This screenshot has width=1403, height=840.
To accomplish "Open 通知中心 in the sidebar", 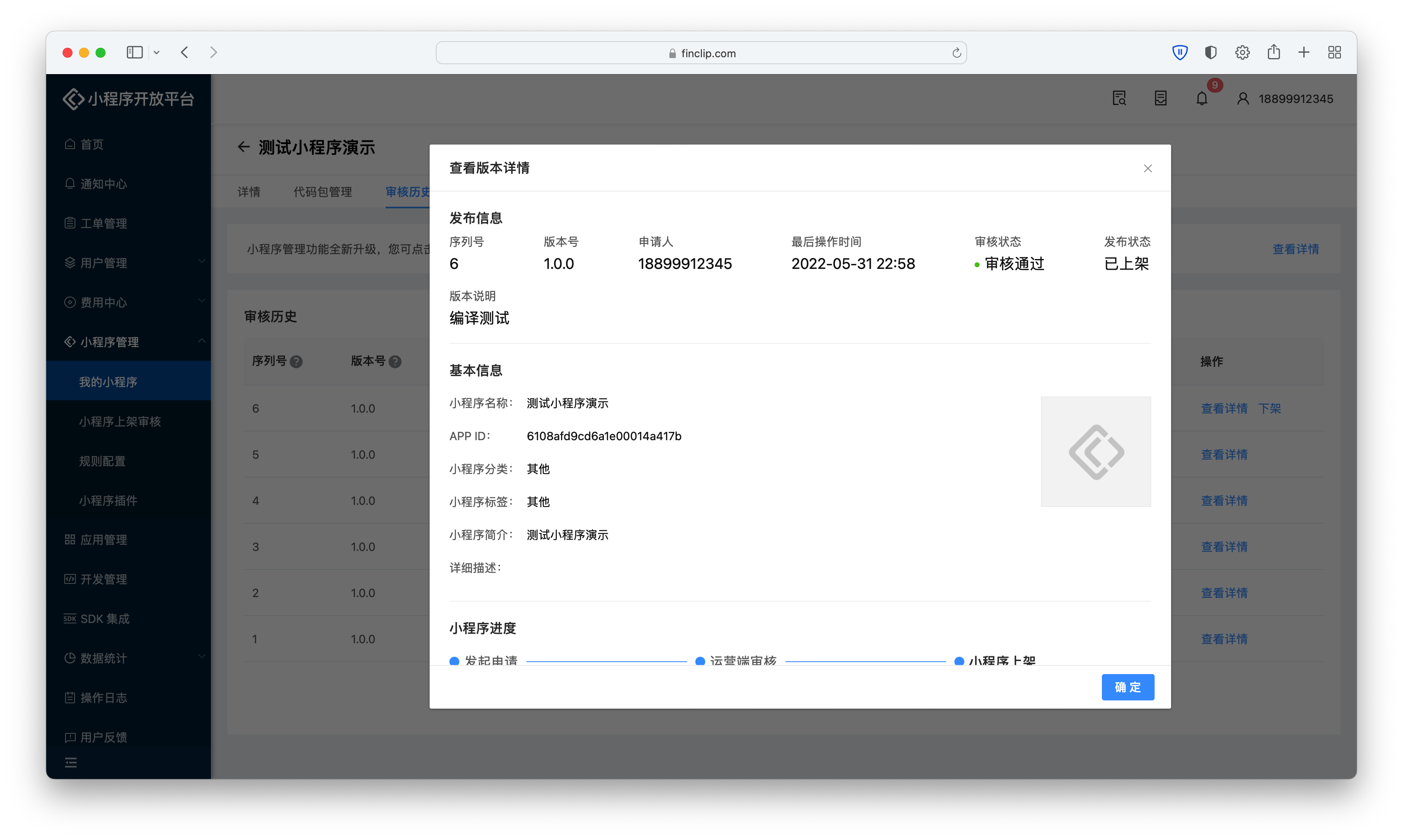I will (128, 183).
